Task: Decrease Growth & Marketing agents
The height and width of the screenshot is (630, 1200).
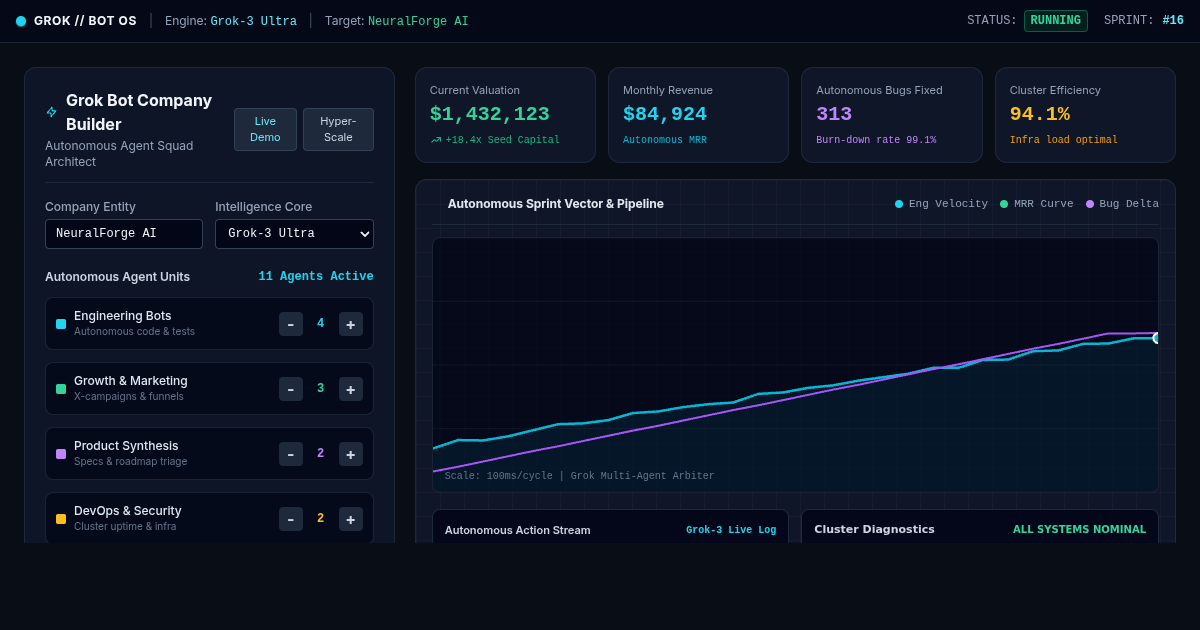Action: (x=291, y=389)
